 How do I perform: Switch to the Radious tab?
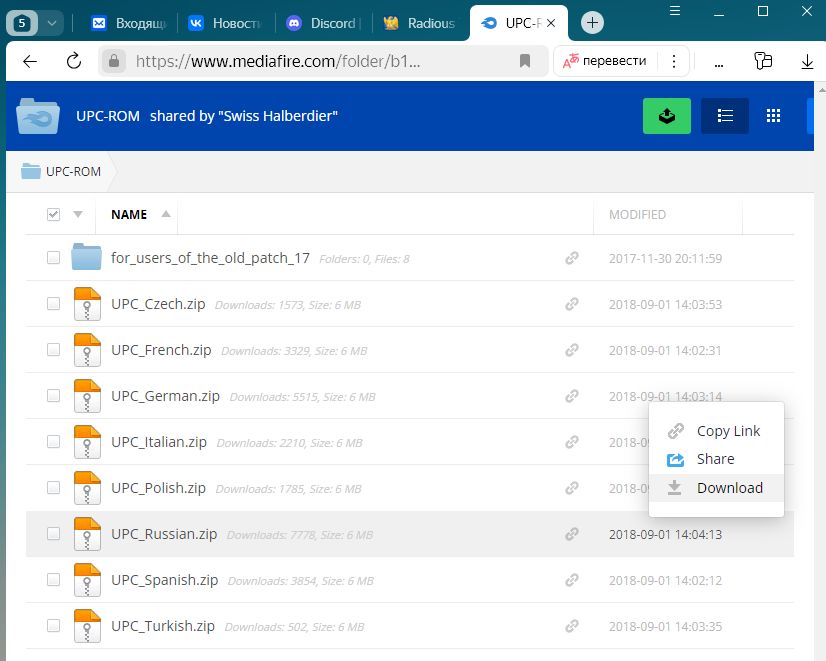[x=421, y=23]
